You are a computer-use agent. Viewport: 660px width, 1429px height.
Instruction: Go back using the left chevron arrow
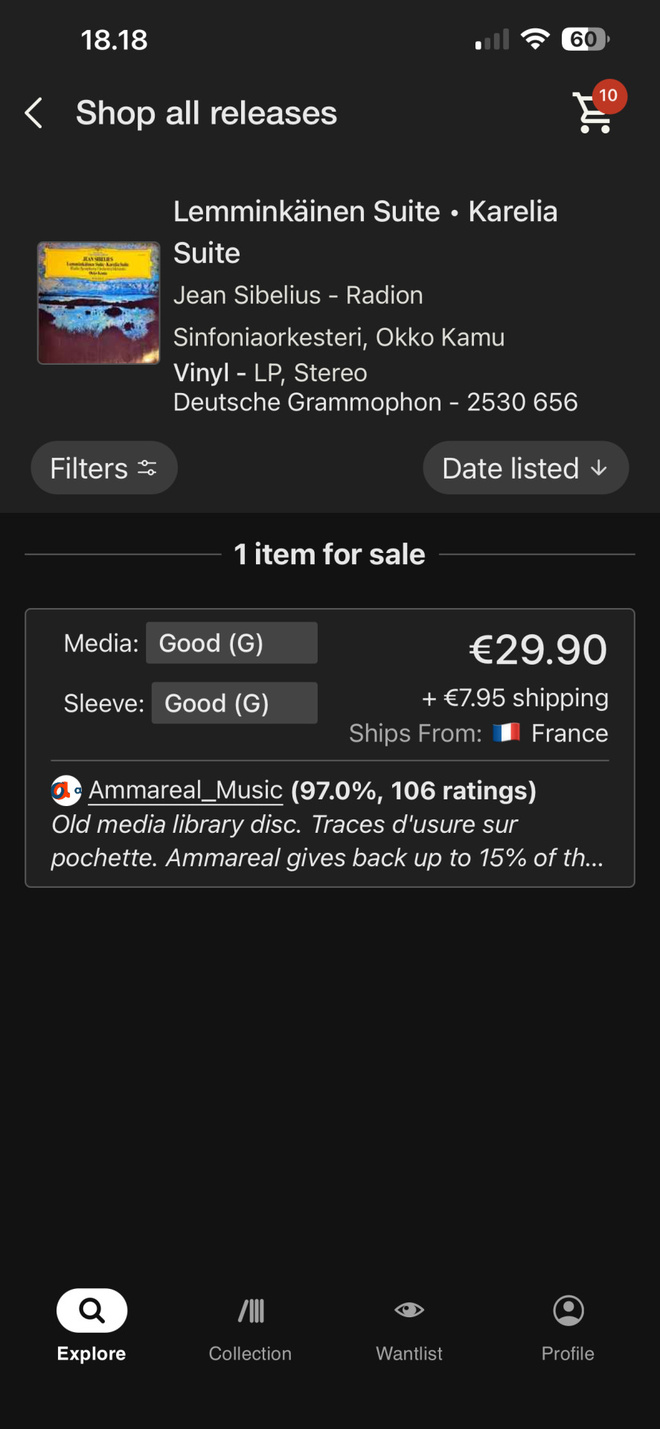coord(34,113)
